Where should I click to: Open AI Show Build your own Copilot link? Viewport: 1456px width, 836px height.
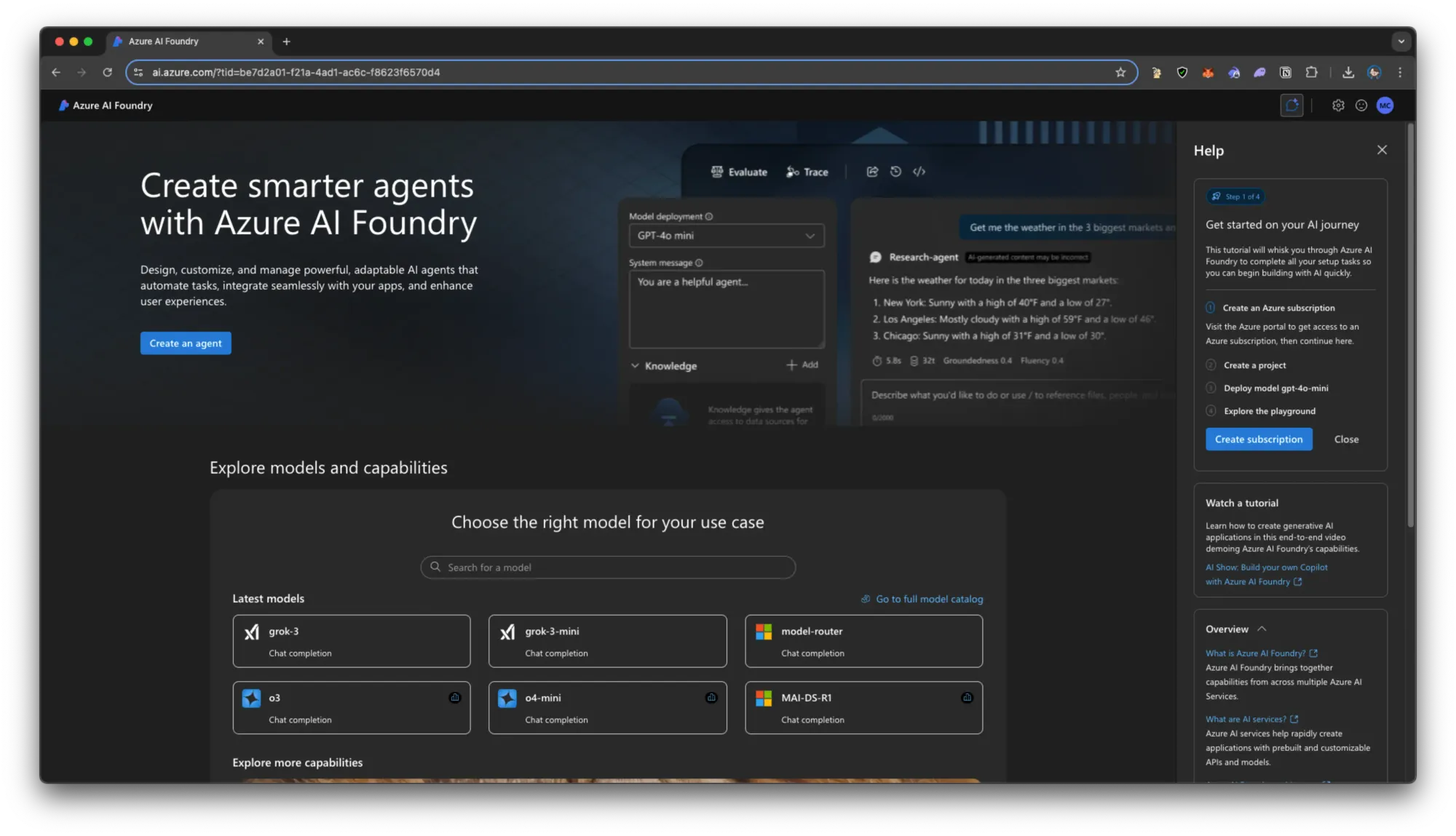(1266, 575)
